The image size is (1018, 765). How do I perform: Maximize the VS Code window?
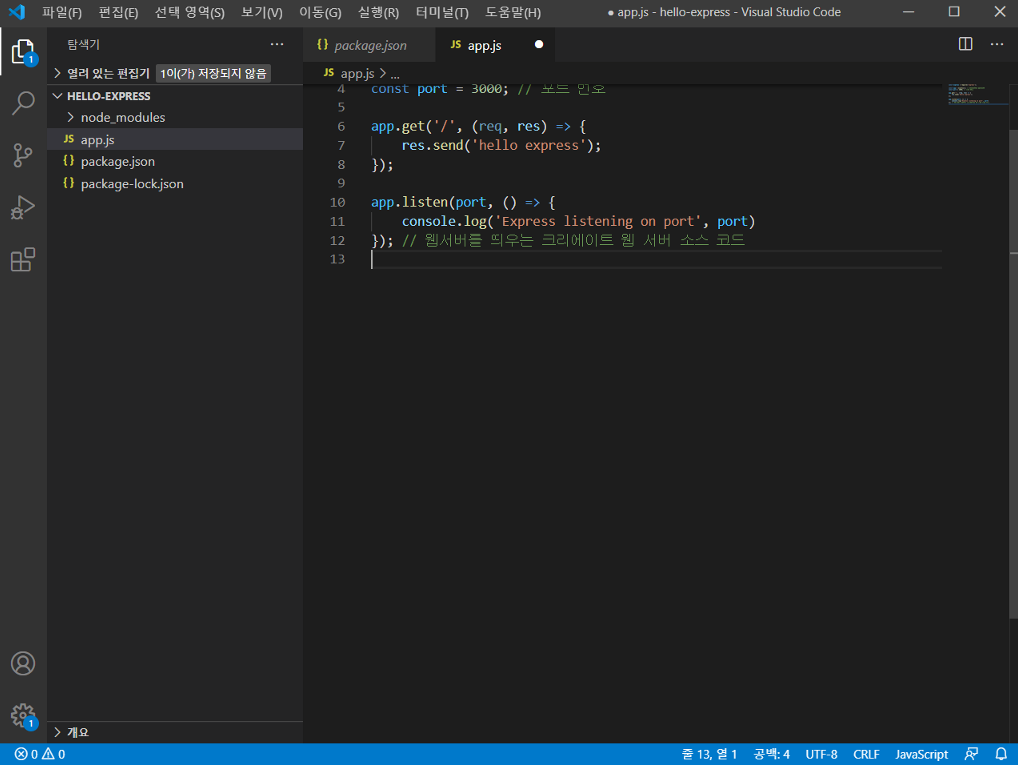954,12
